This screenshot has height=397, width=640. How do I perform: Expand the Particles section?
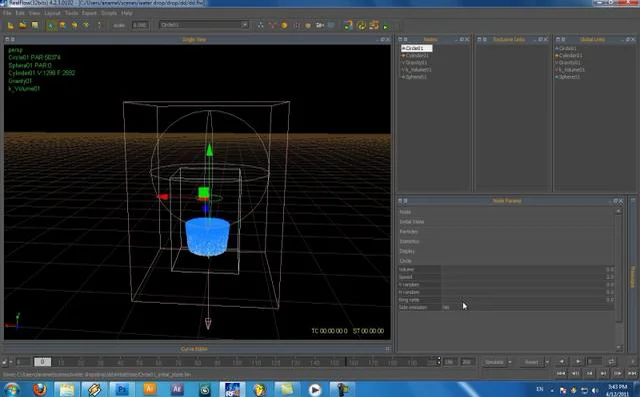pos(506,231)
